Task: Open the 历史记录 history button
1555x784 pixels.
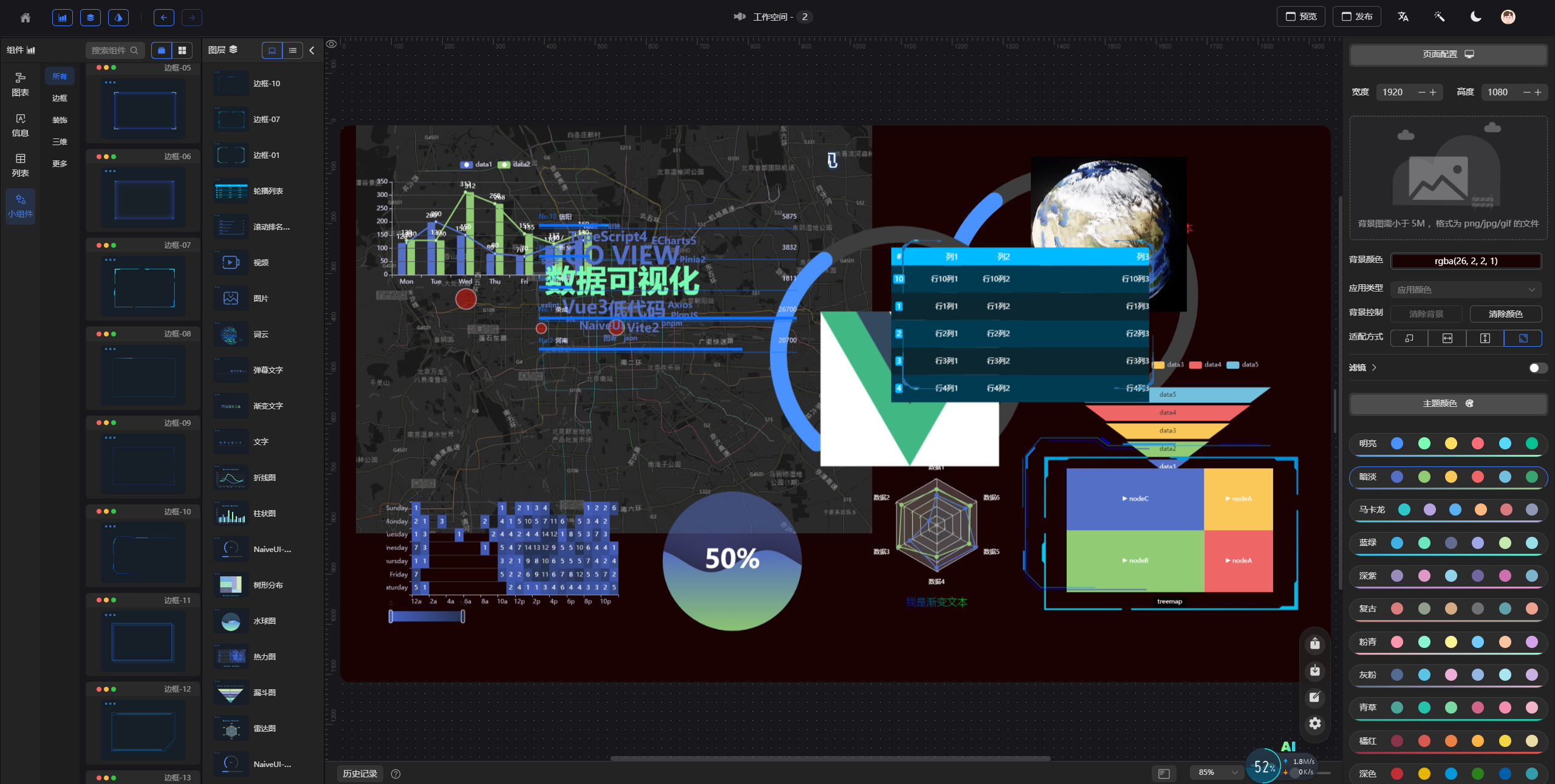Action: coord(360,774)
